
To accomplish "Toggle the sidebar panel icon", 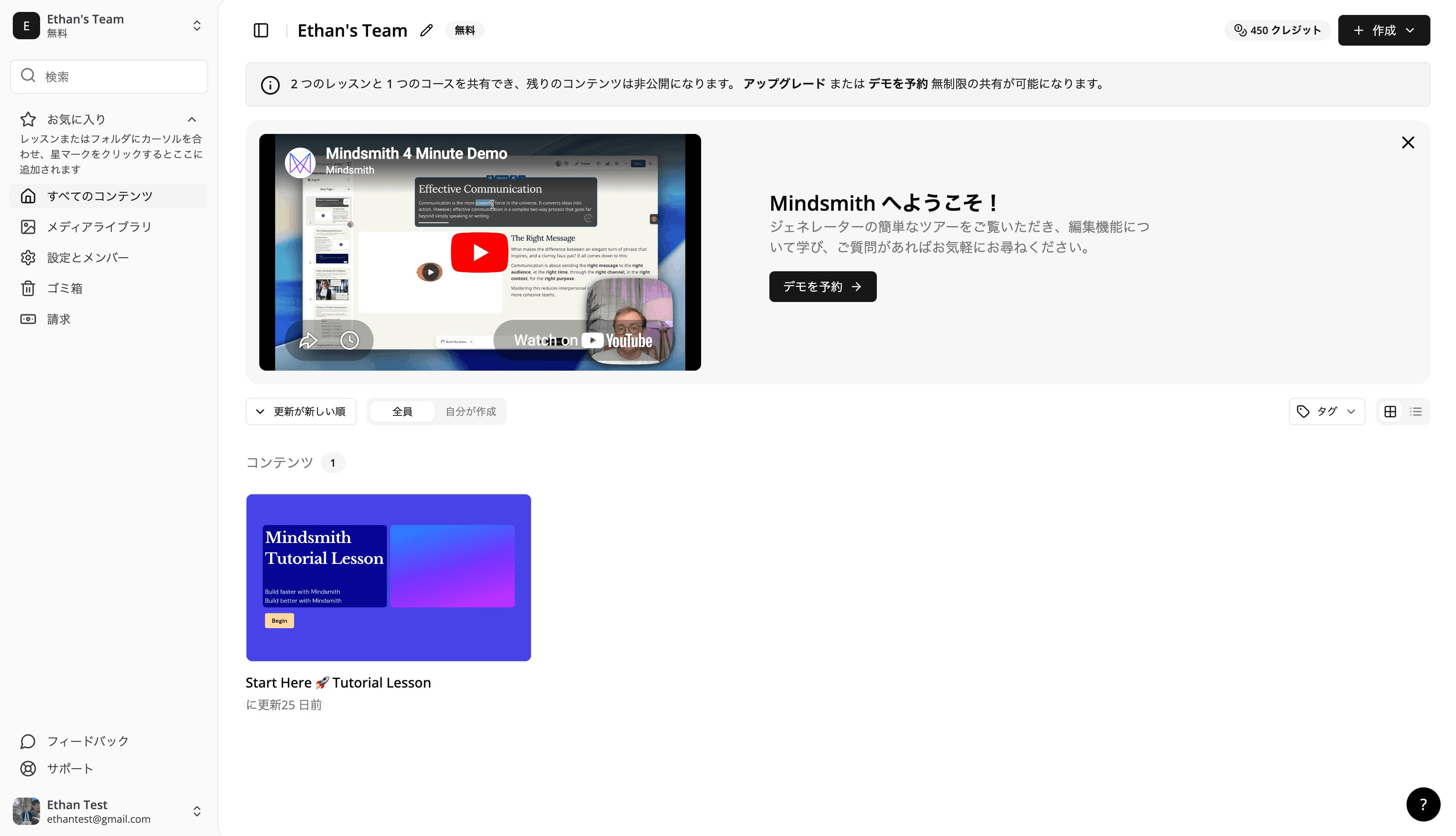I will [x=261, y=30].
